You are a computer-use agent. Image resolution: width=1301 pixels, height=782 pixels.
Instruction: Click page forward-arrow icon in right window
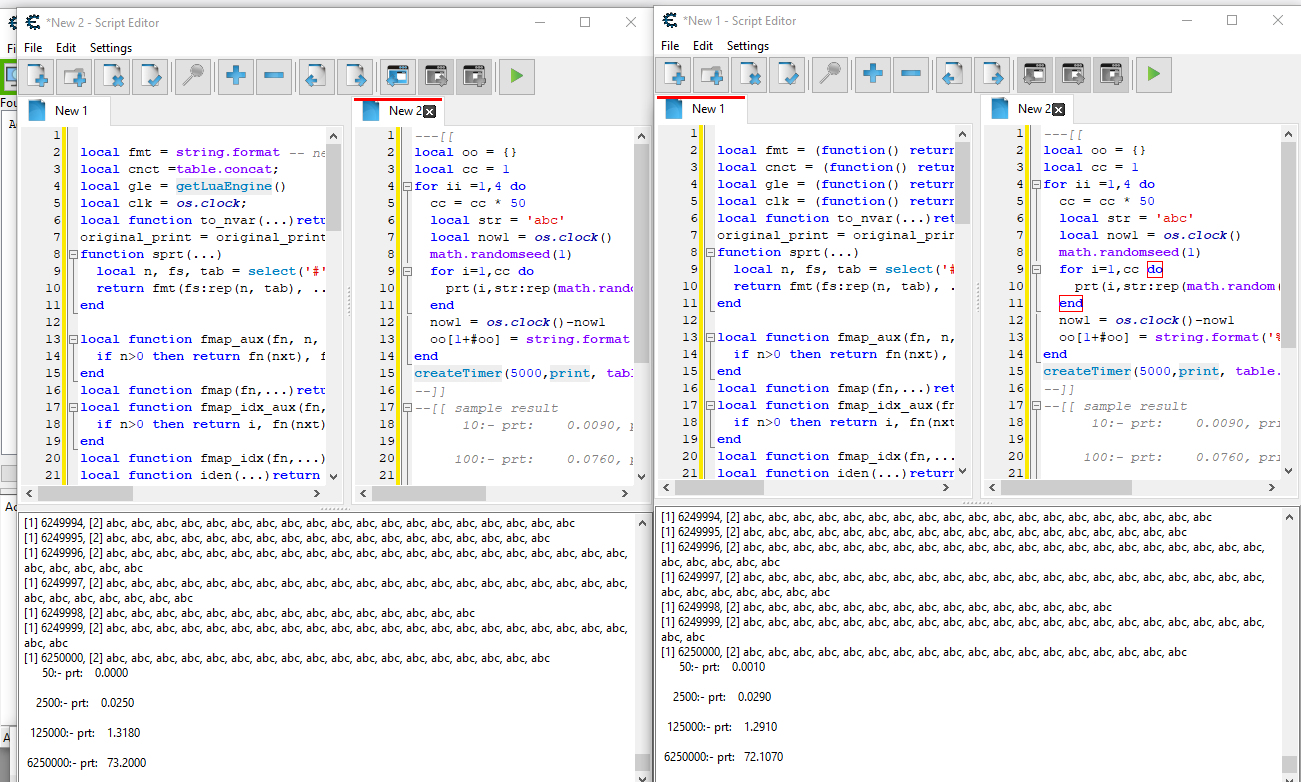[x=991, y=75]
